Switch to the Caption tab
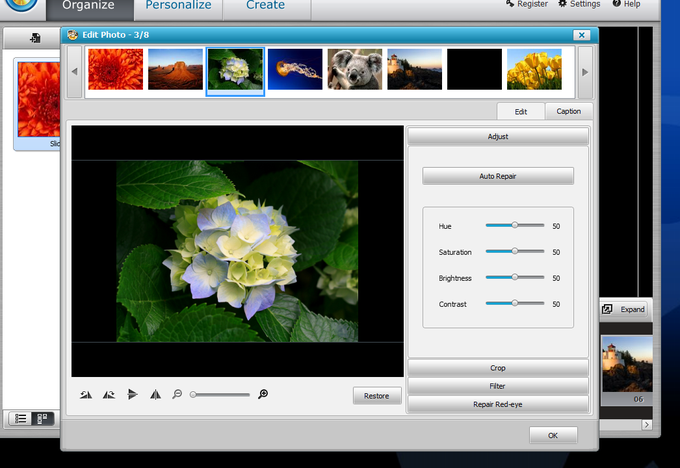 pos(569,111)
